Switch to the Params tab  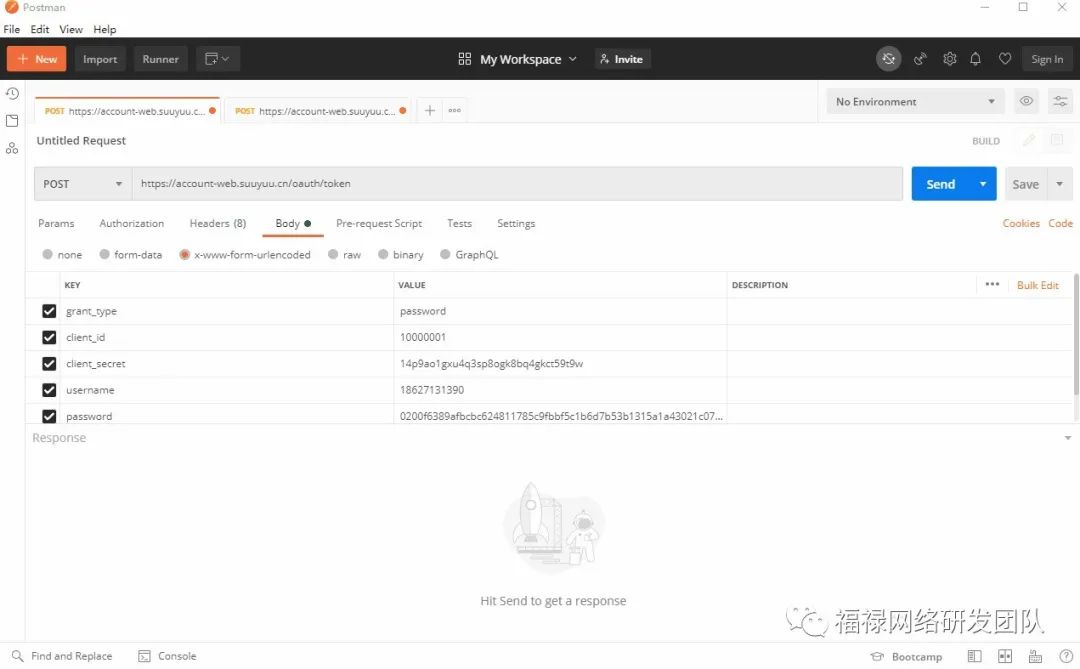[56, 223]
